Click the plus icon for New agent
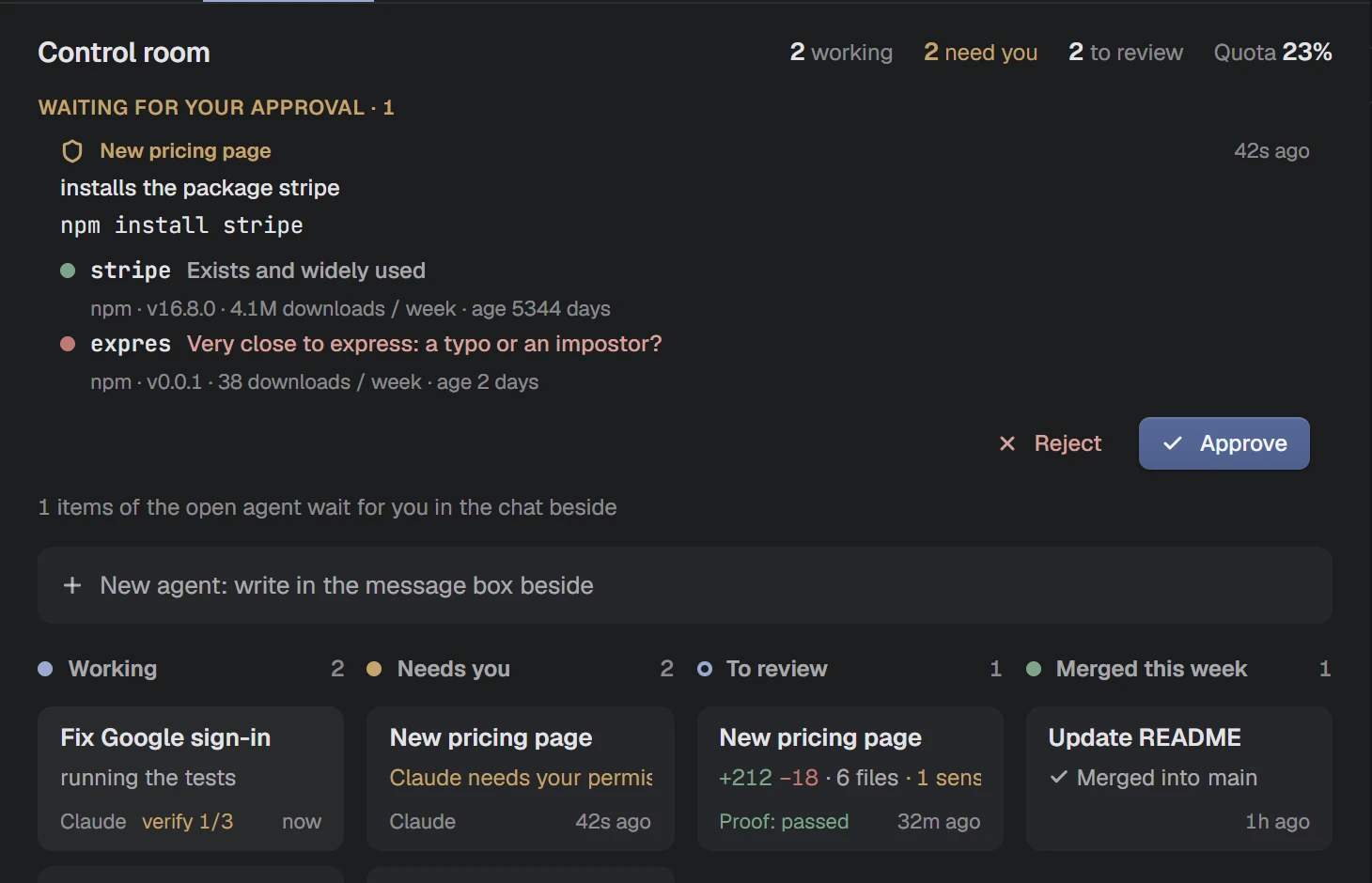This screenshot has width=1372, height=883. (x=72, y=585)
